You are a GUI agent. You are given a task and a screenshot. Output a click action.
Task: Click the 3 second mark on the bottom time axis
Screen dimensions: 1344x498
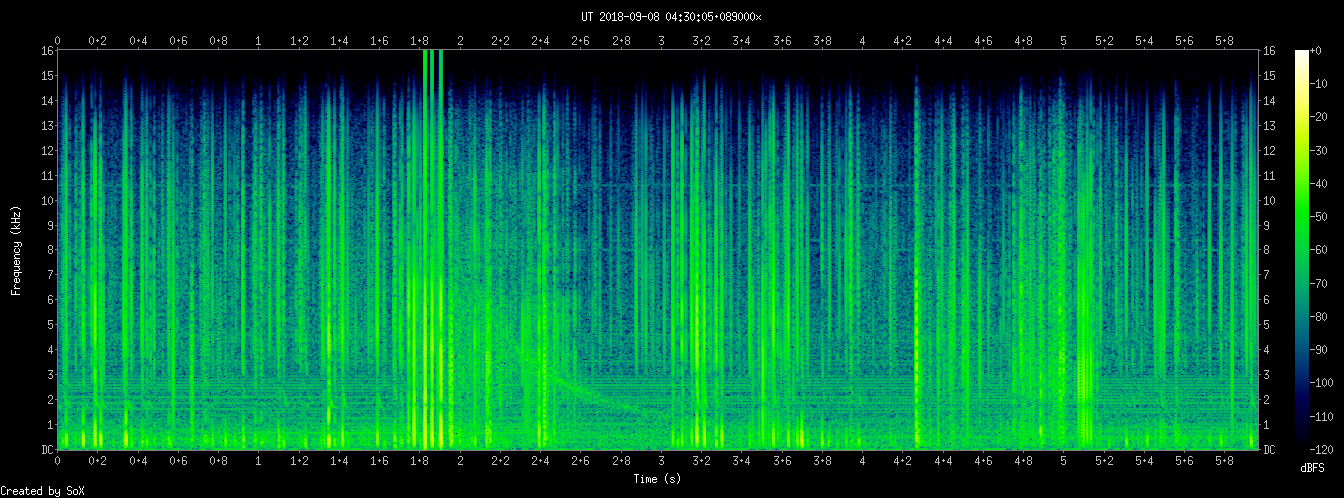pos(661,461)
